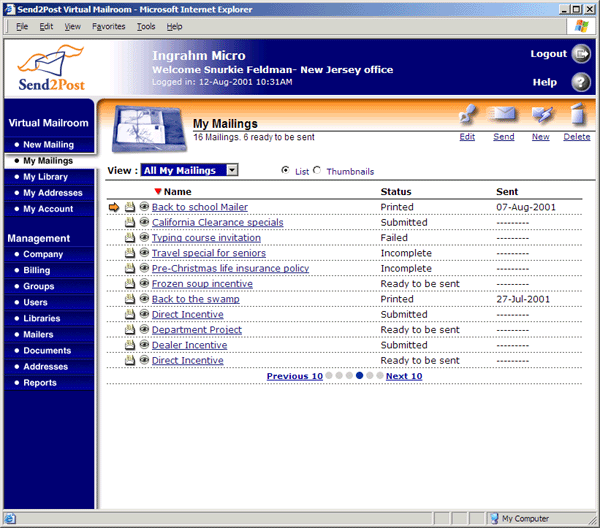Go to My Library in sidebar

[x=49, y=177]
